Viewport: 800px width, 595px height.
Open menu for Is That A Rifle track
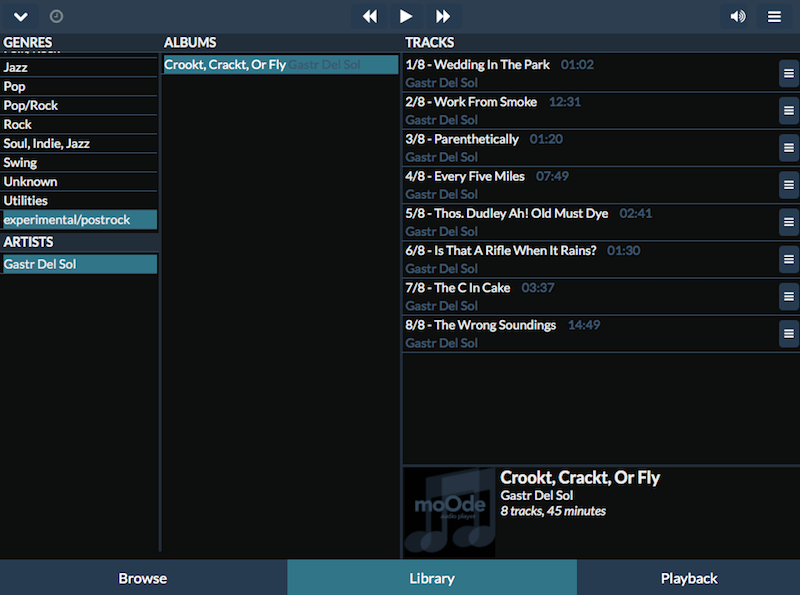point(788,259)
